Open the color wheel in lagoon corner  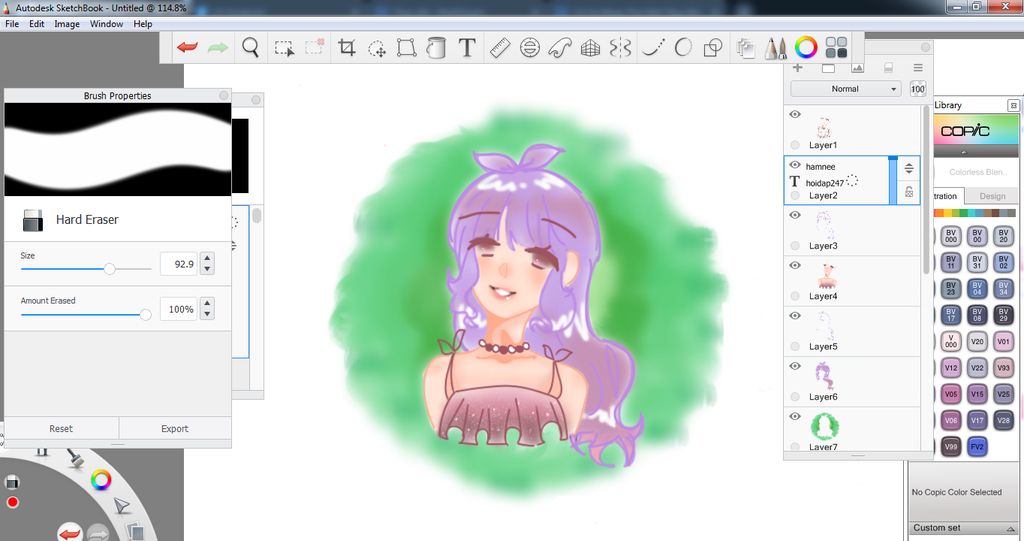tap(101, 480)
